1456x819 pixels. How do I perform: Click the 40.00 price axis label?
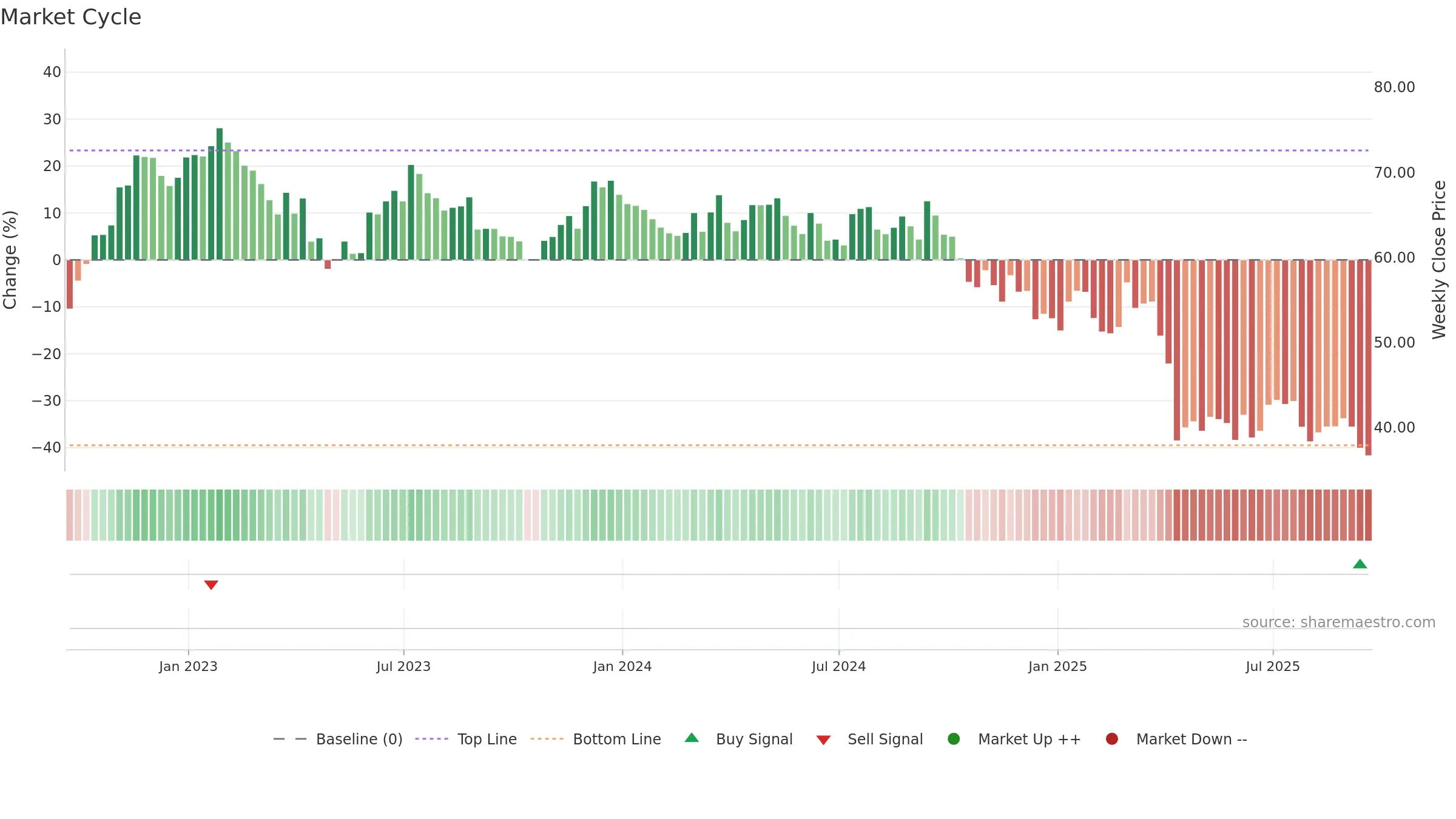[x=1394, y=428]
